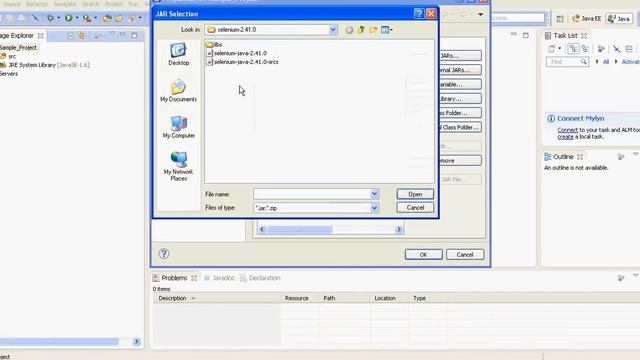Click the Debug toolbar icon
Screen dimensions: 640x360
click(50, 18)
